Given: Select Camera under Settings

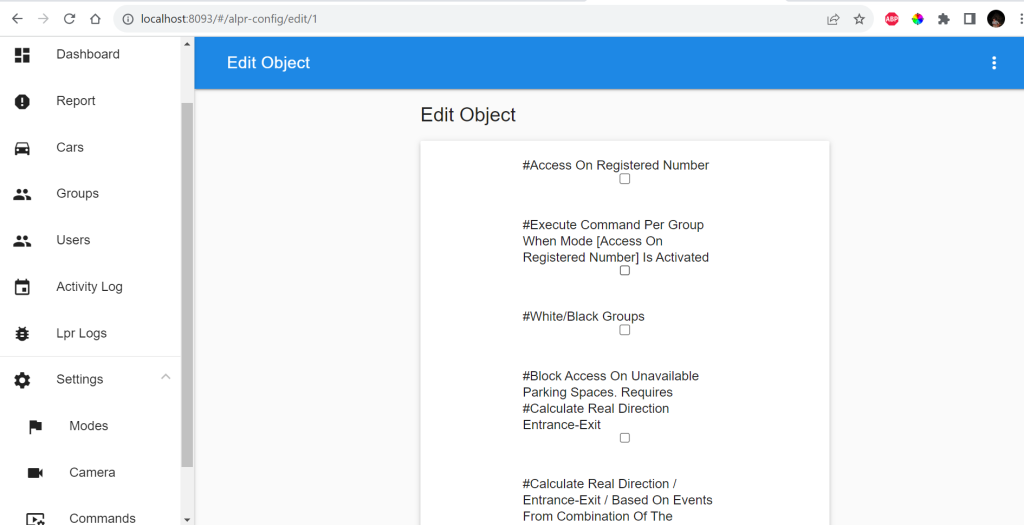Looking at the screenshot, I should pos(90,472).
